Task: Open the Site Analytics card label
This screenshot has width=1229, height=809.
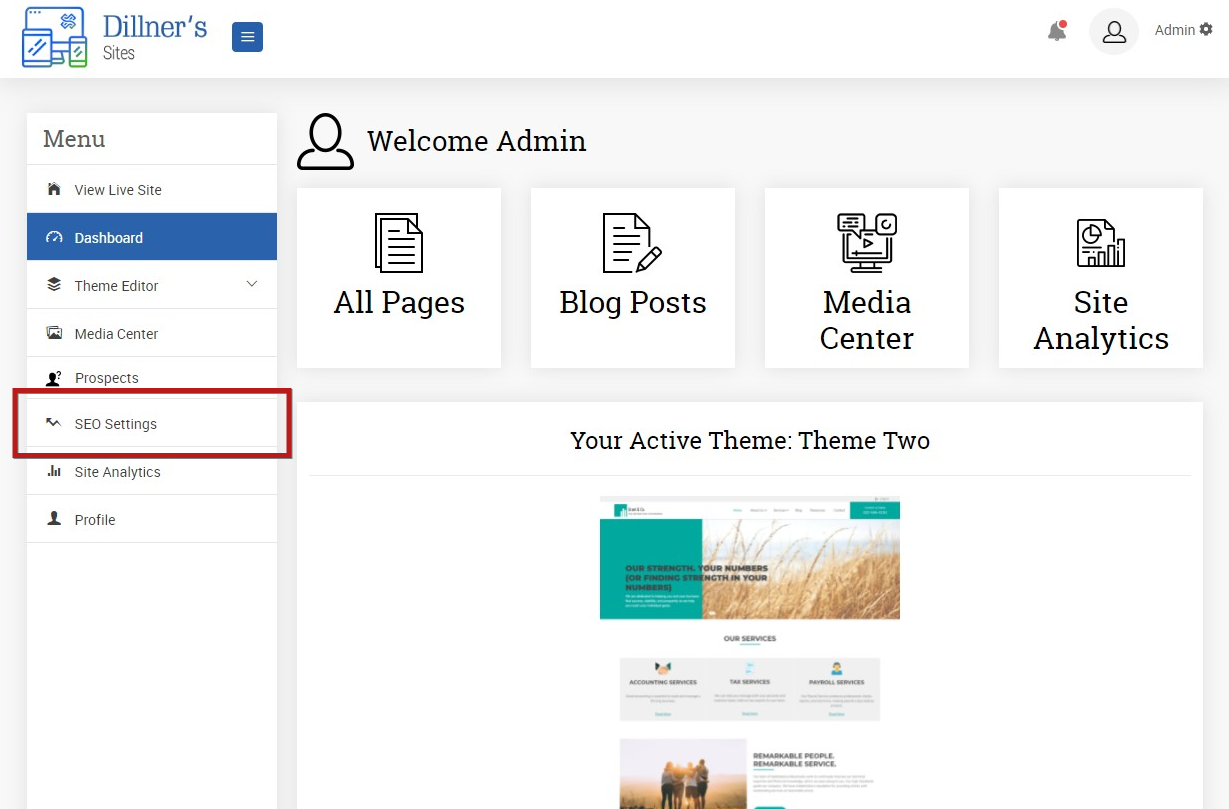Action: pyautogui.click(x=1101, y=320)
